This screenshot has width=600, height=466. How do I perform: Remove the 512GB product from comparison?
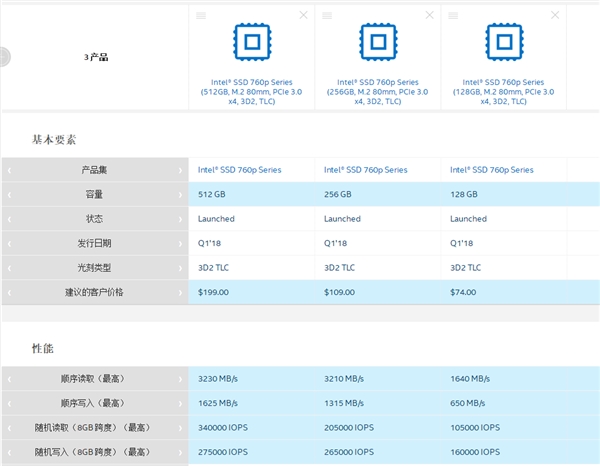(303, 15)
